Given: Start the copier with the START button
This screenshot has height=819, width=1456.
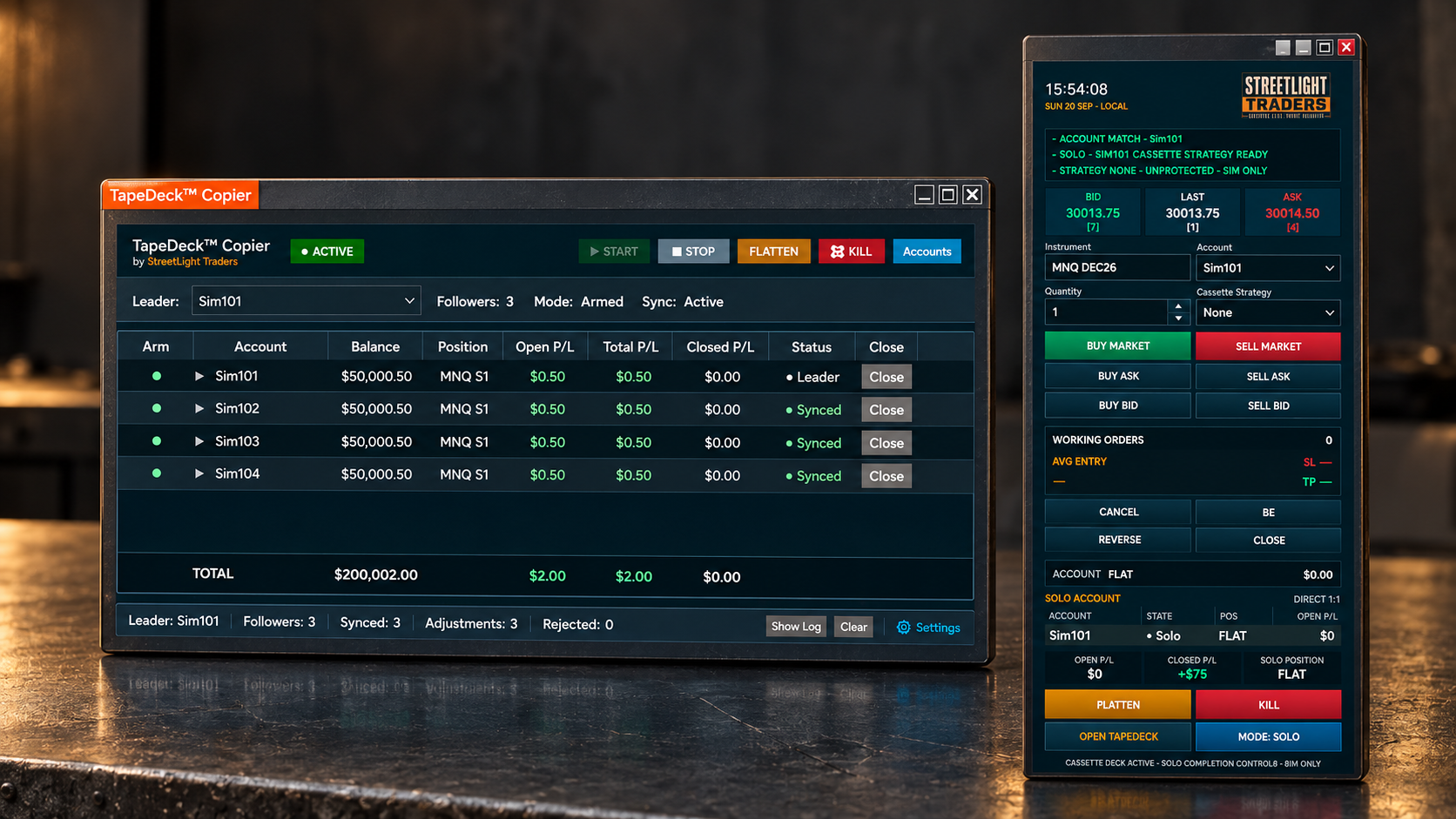Looking at the screenshot, I should point(614,252).
